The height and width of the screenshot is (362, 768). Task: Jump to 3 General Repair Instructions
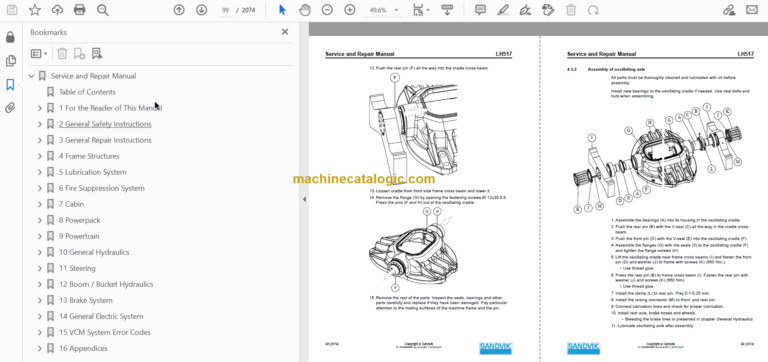tap(105, 140)
